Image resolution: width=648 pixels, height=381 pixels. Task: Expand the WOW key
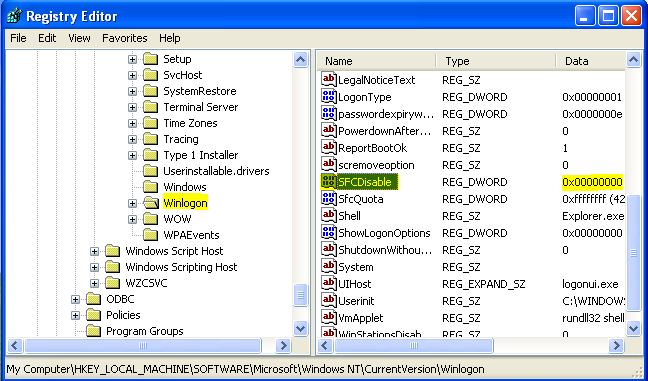132,219
